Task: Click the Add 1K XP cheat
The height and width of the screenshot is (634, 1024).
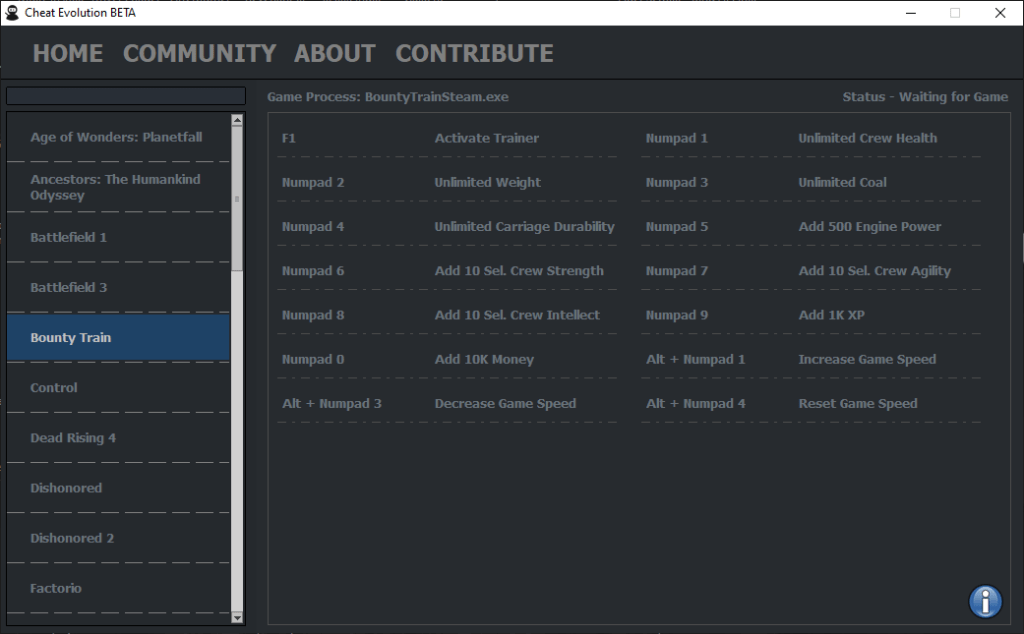Action: click(831, 315)
